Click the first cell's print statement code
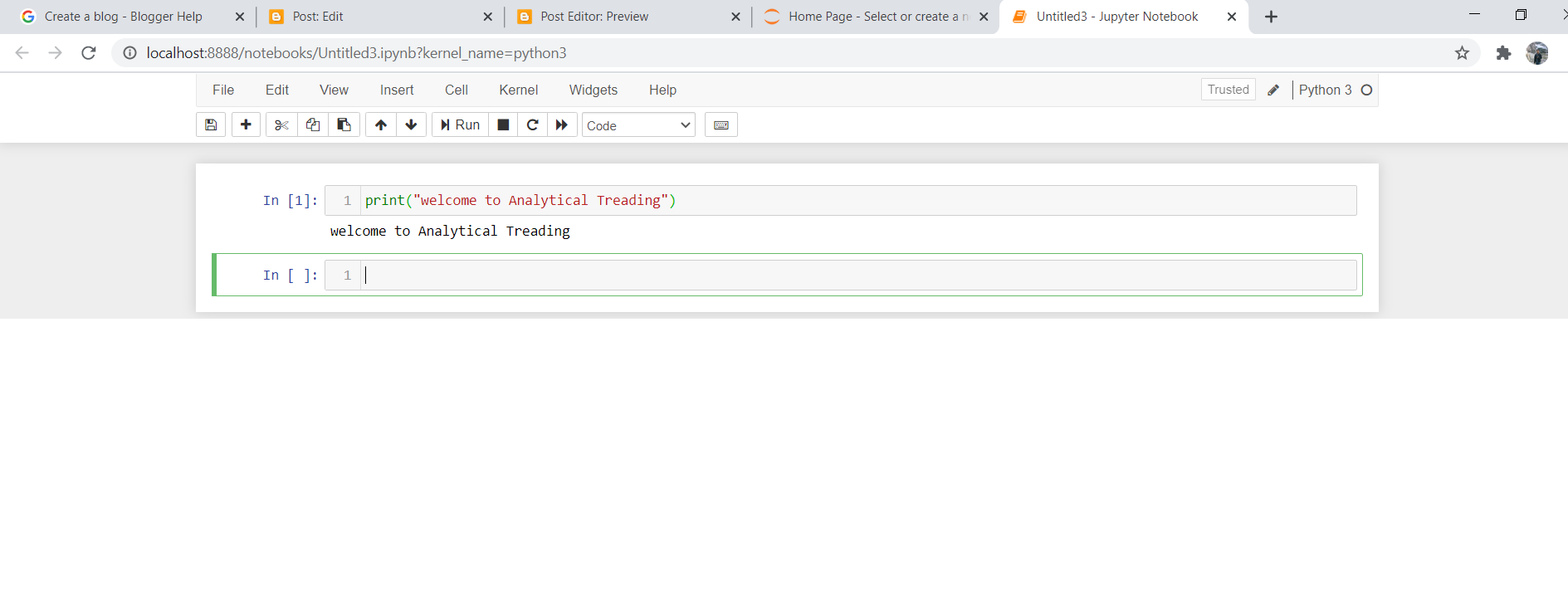 tap(520, 200)
